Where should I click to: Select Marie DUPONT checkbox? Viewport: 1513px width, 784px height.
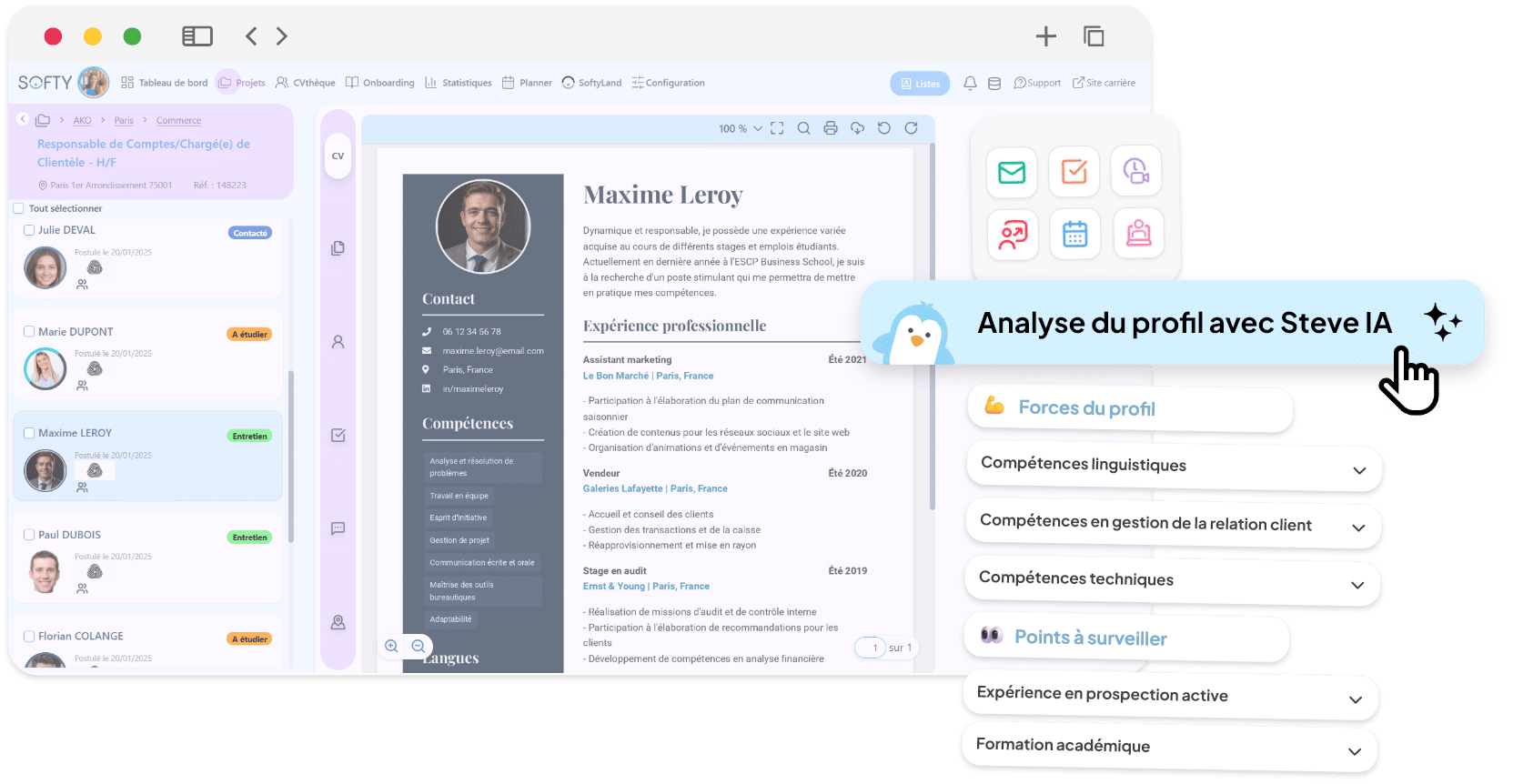point(29,332)
